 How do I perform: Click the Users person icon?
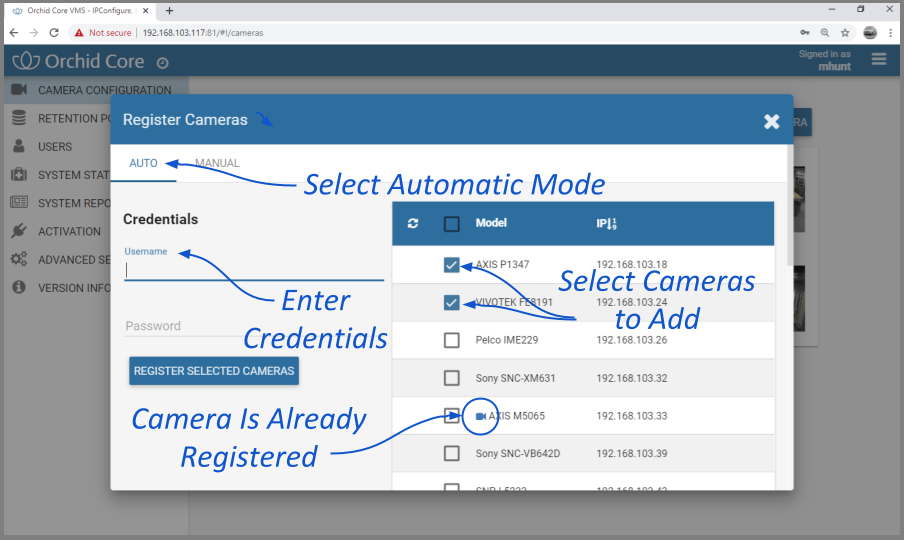click(19, 146)
